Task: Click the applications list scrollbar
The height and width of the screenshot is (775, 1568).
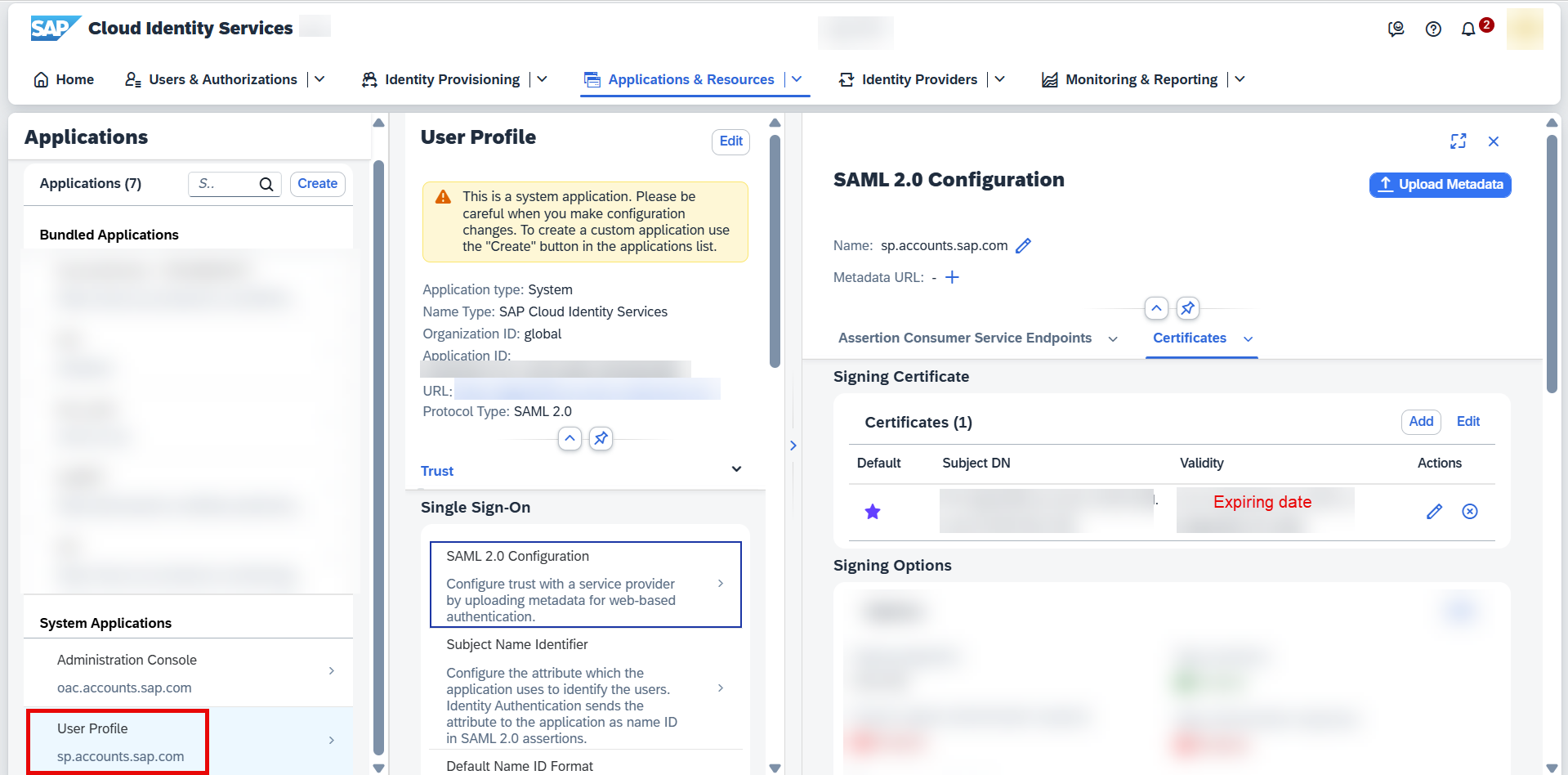Action: 378,458
